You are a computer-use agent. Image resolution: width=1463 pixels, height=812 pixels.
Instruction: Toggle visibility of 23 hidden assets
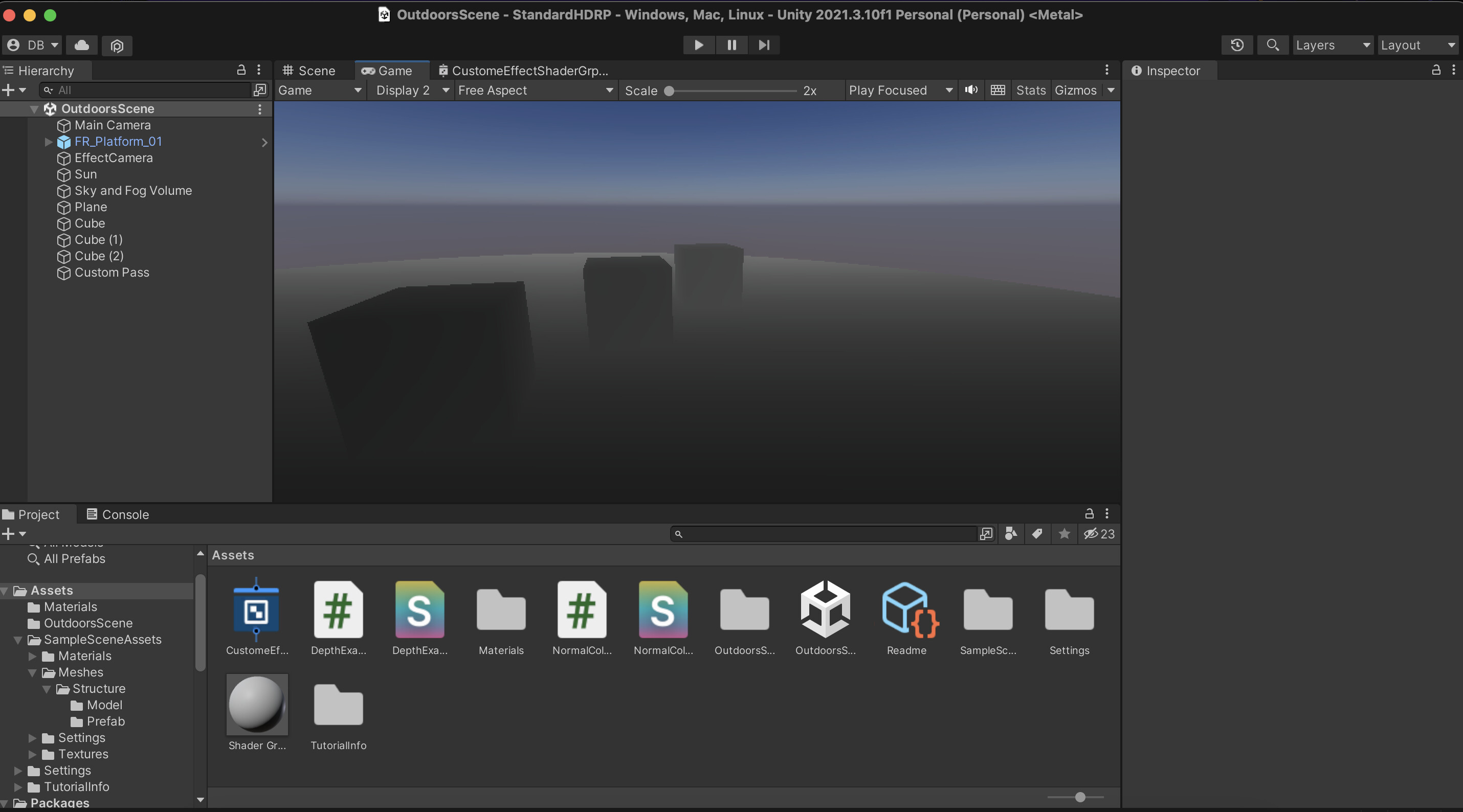[1098, 533]
